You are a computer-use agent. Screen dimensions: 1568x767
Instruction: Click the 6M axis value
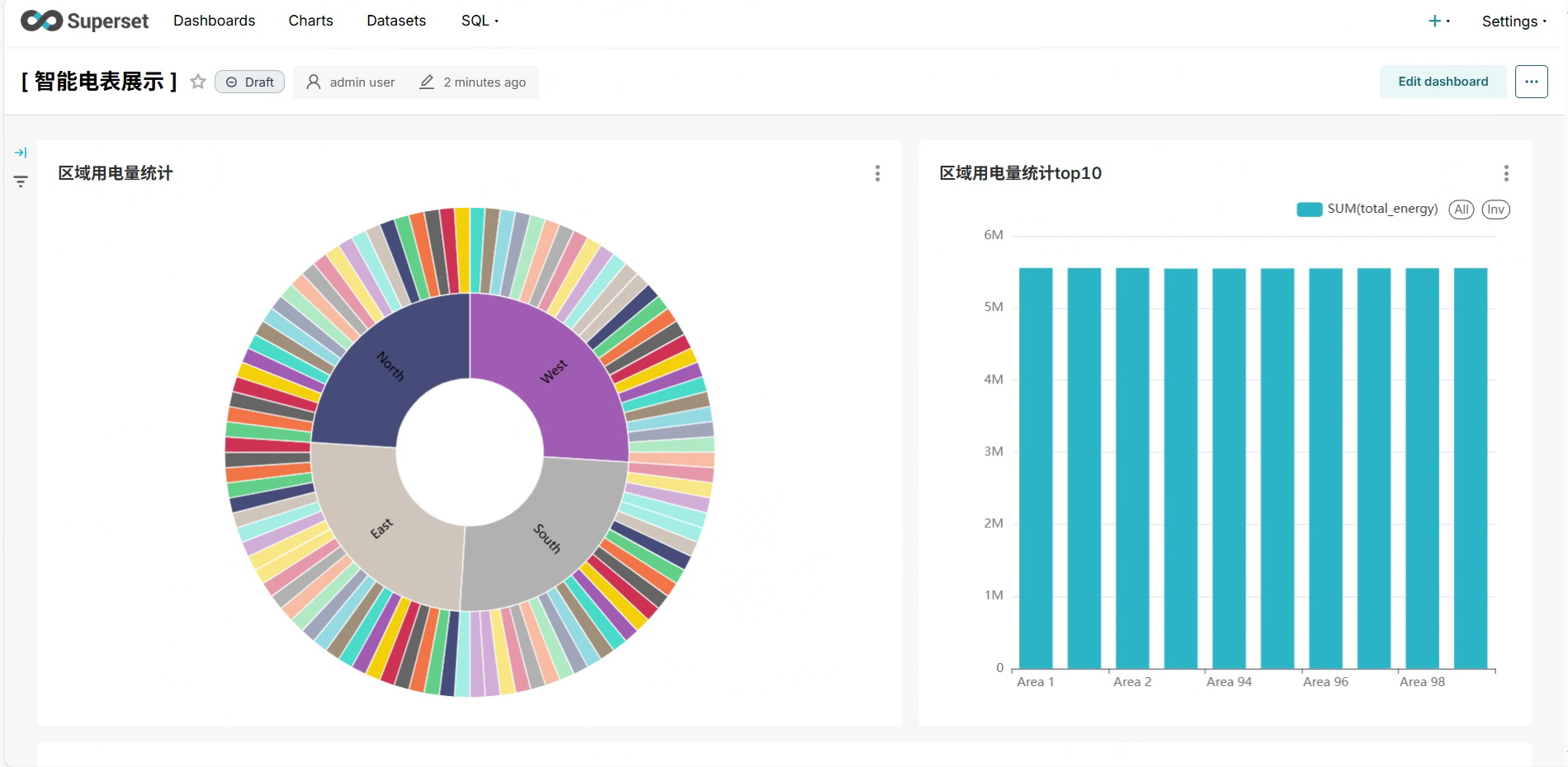click(994, 235)
